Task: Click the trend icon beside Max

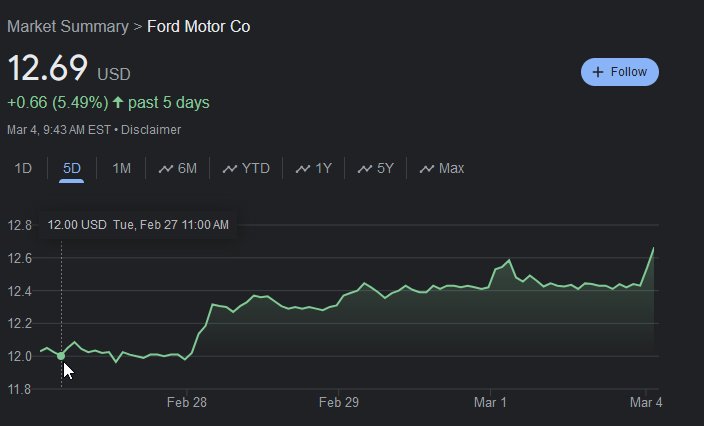Action: pos(427,169)
